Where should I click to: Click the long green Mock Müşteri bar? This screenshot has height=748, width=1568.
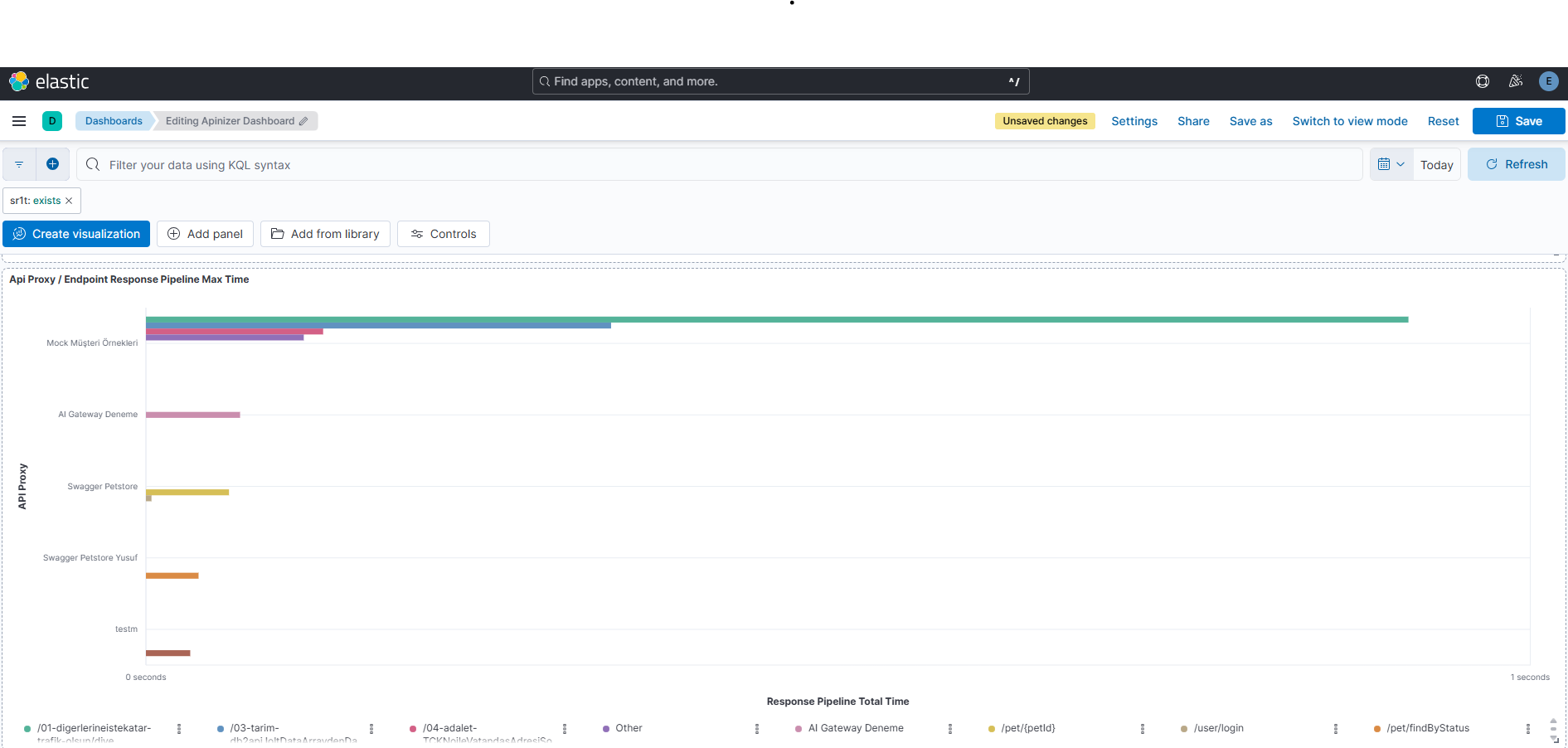(x=777, y=319)
